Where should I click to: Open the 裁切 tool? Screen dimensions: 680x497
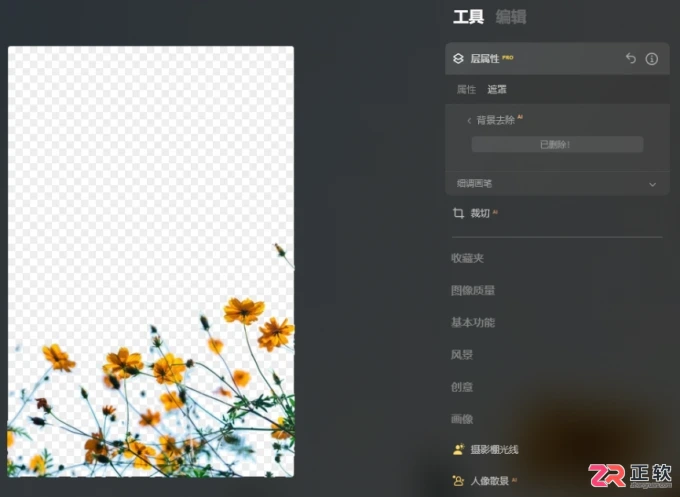click(480, 213)
